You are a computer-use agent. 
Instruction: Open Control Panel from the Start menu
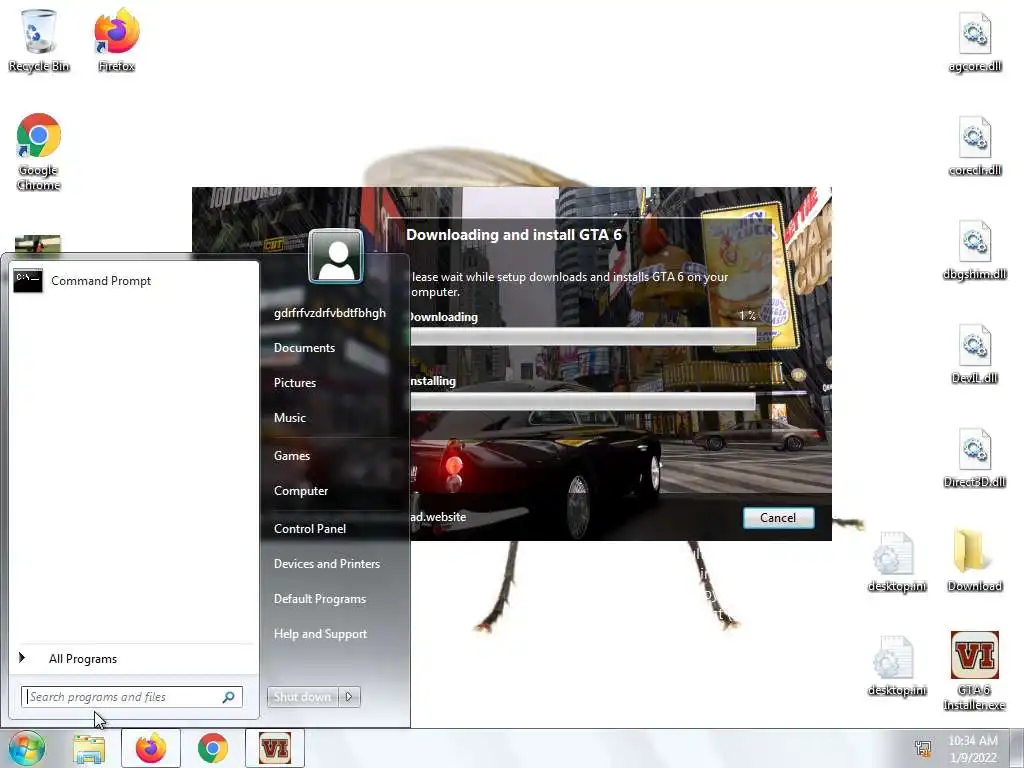[310, 529]
